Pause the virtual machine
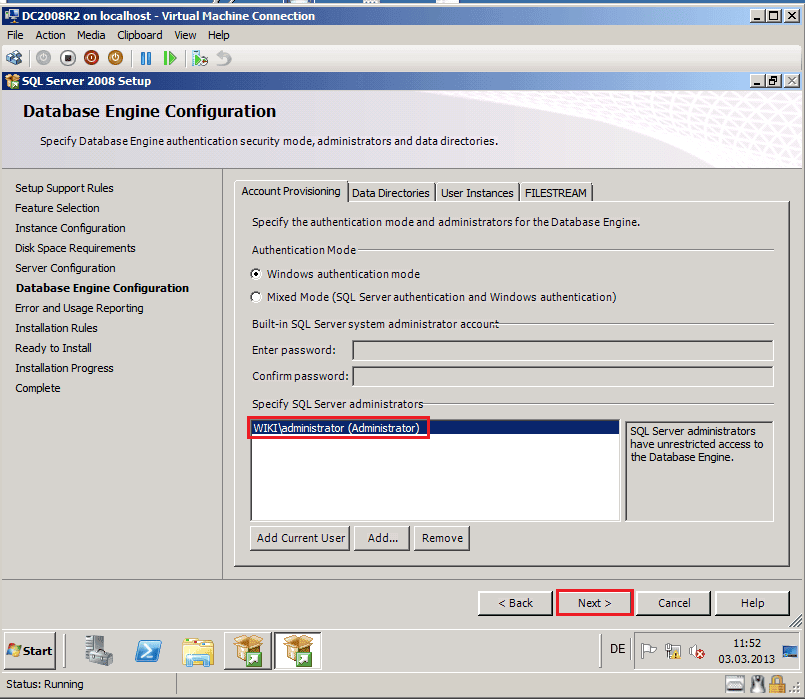 (146, 58)
